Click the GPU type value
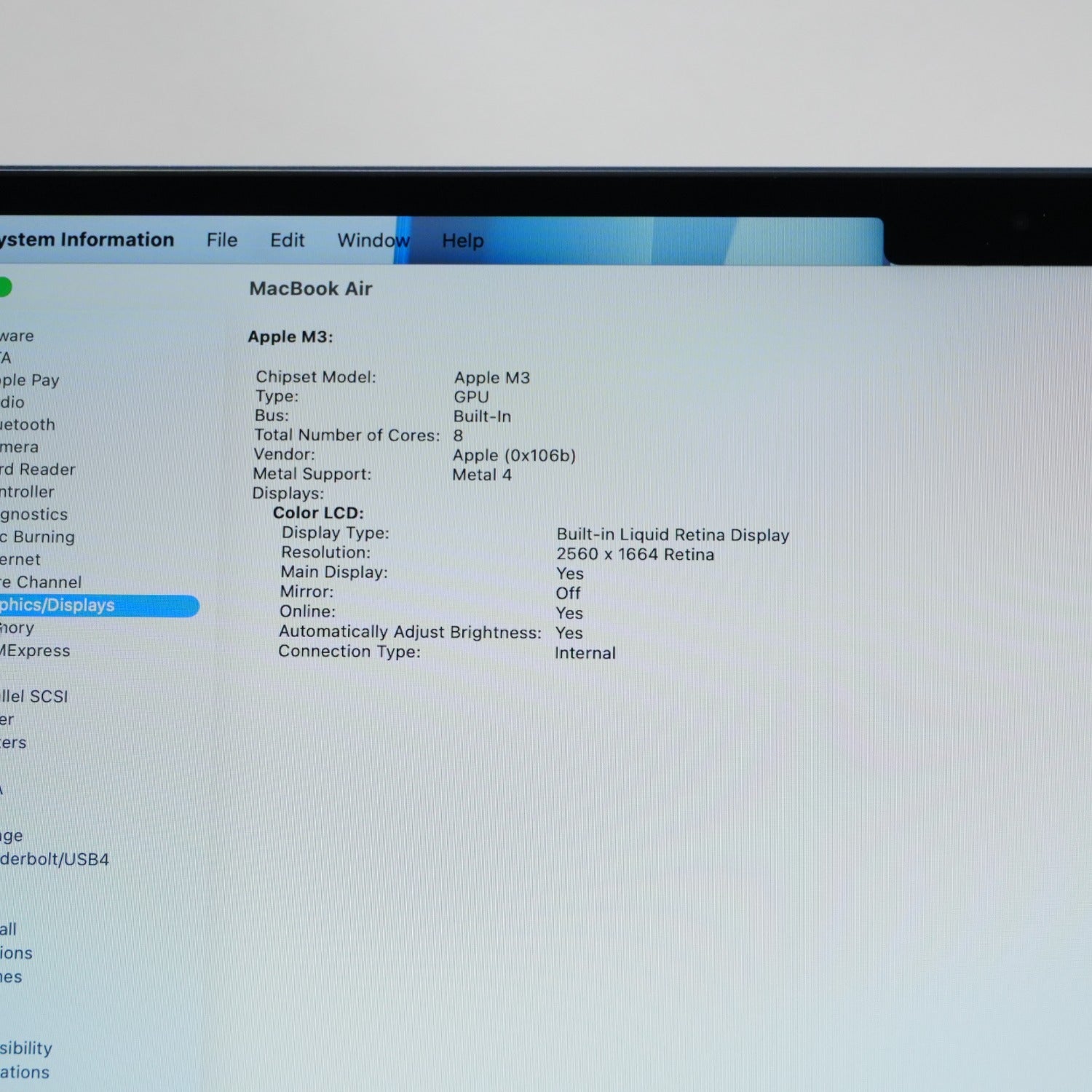This screenshot has height=1092, width=1092. click(x=471, y=397)
